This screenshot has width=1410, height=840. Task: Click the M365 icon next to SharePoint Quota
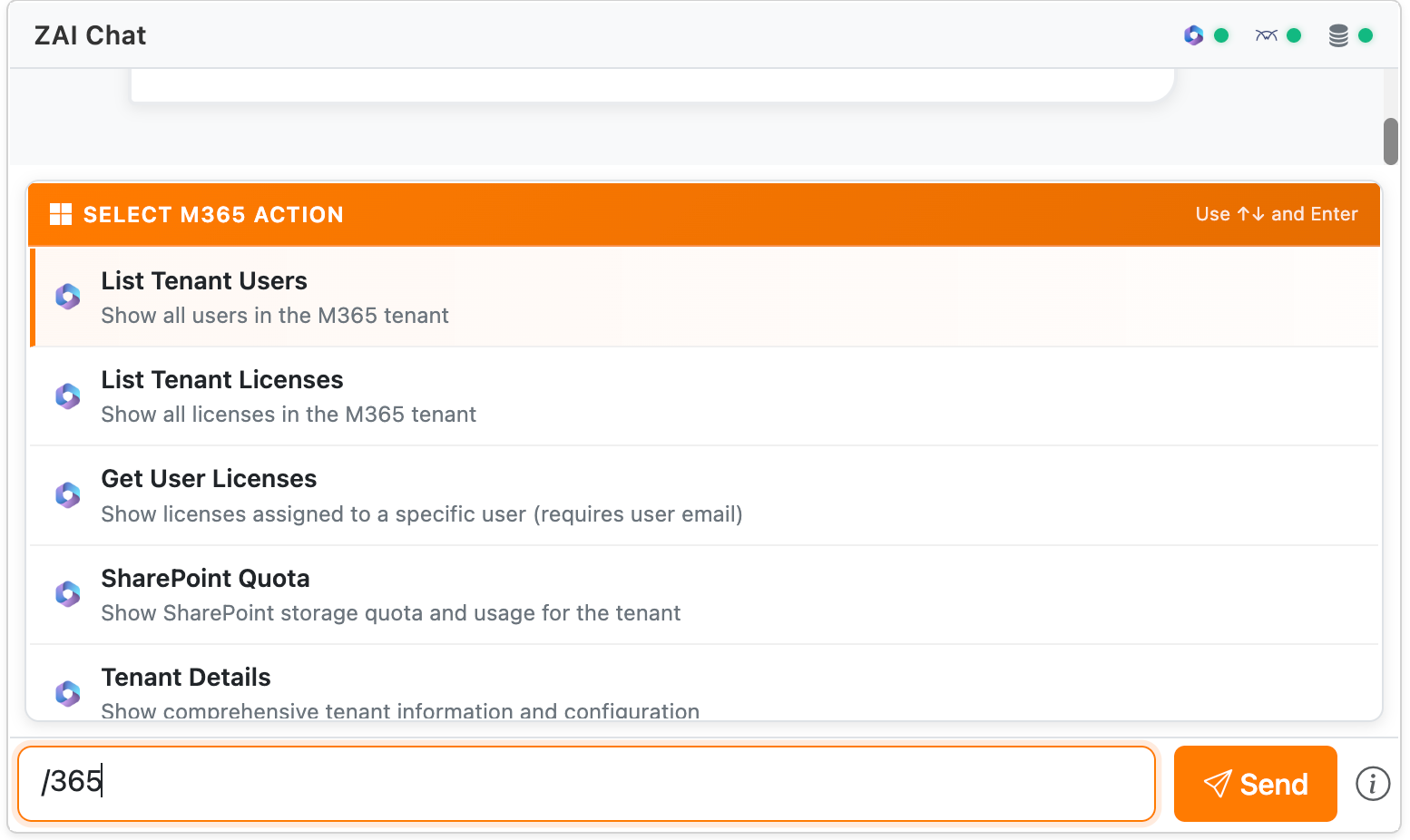tap(68, 594)
